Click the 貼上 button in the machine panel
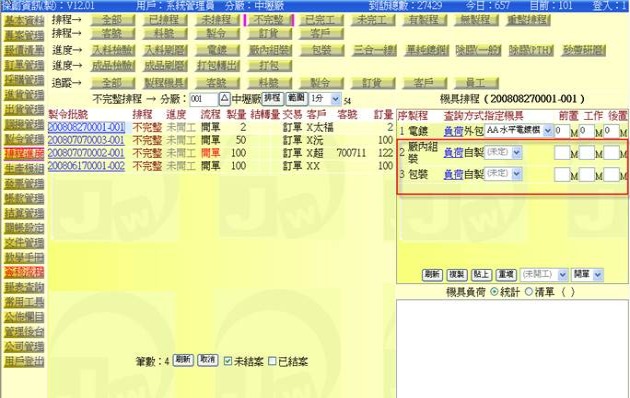This screenshot has width=630, height=398. click(x=481, y=274)
